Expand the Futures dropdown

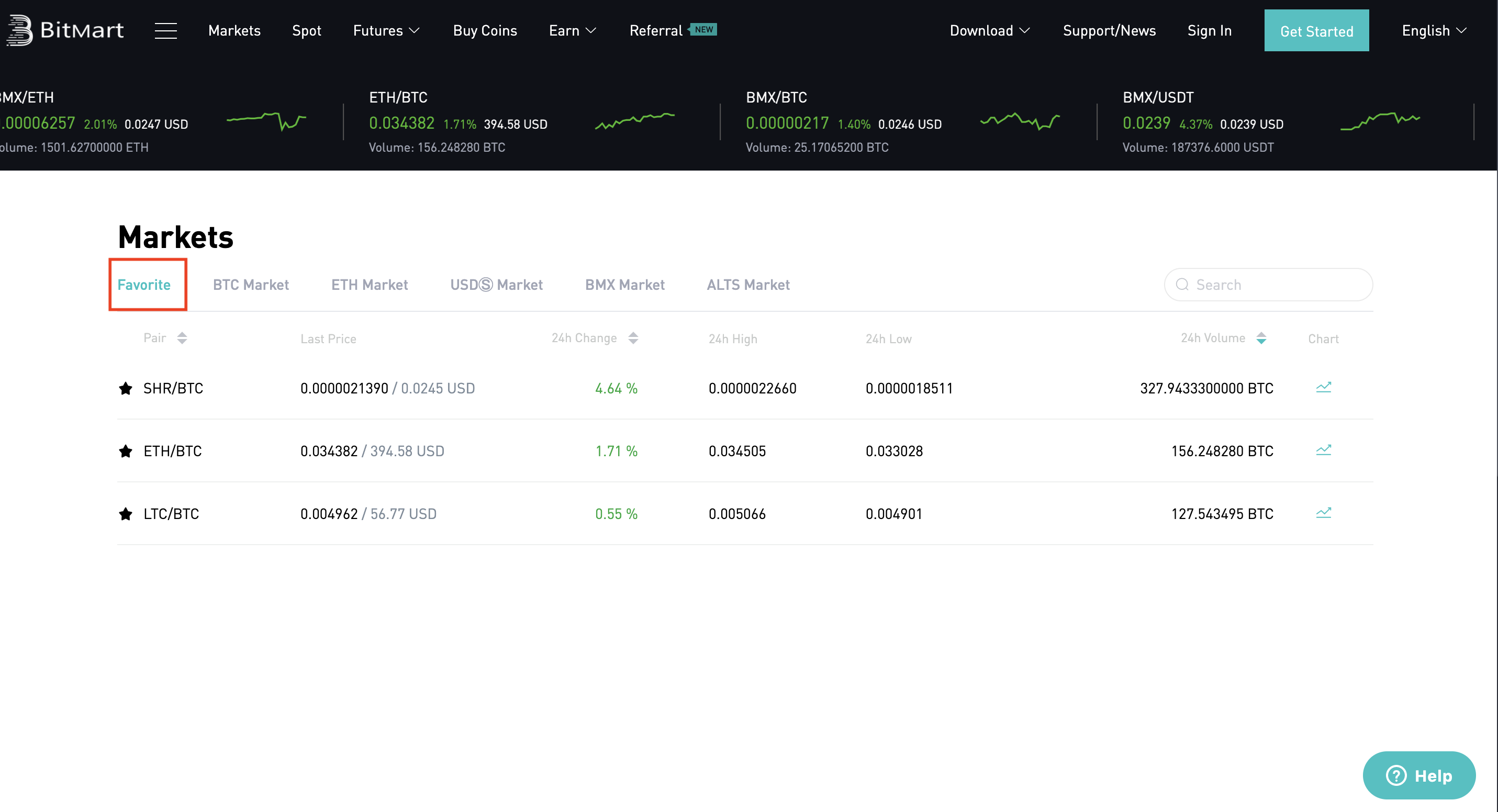(x=386, y=30)
